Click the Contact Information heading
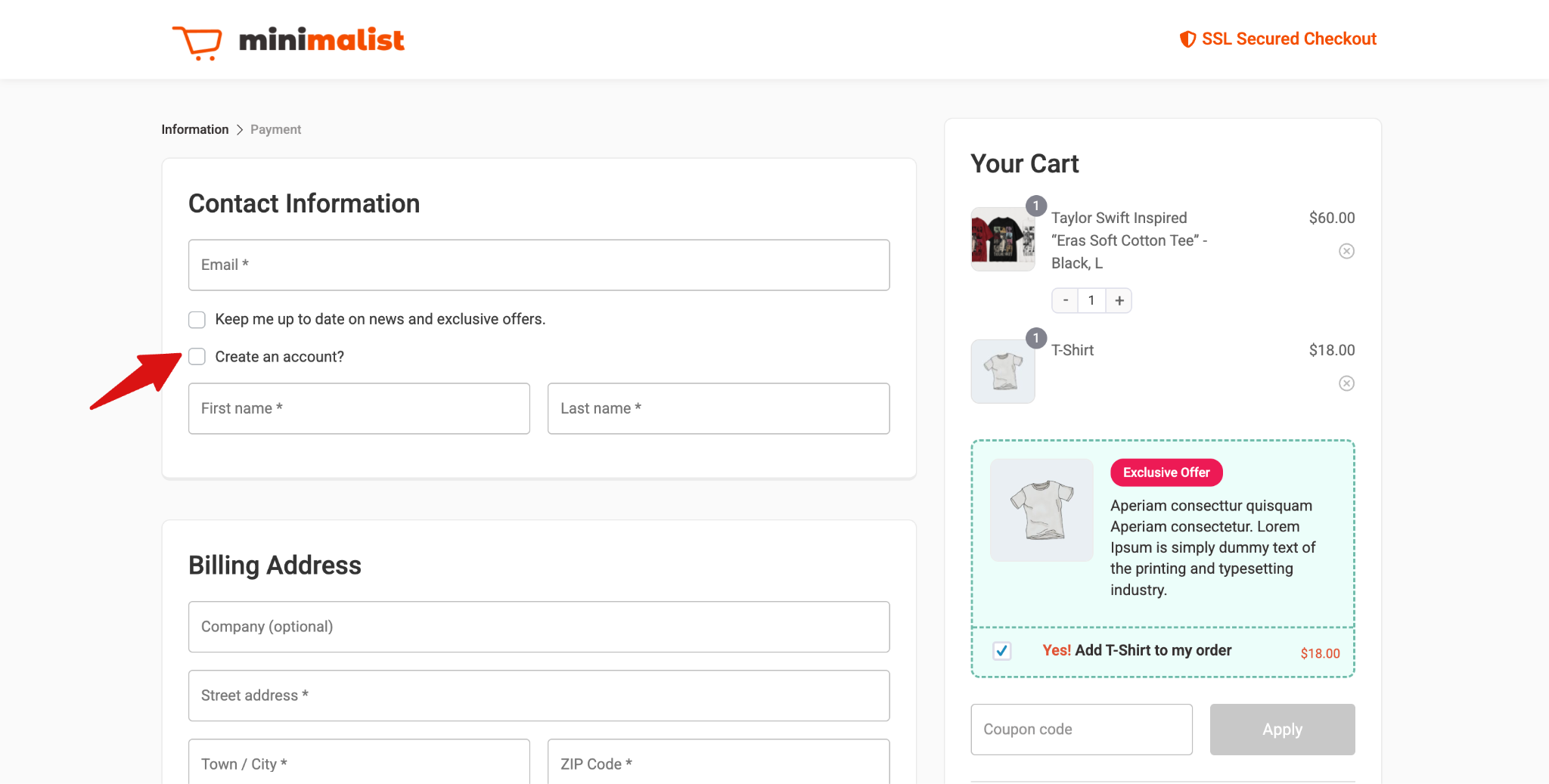The image size is (1549, 784). point(304,204)
